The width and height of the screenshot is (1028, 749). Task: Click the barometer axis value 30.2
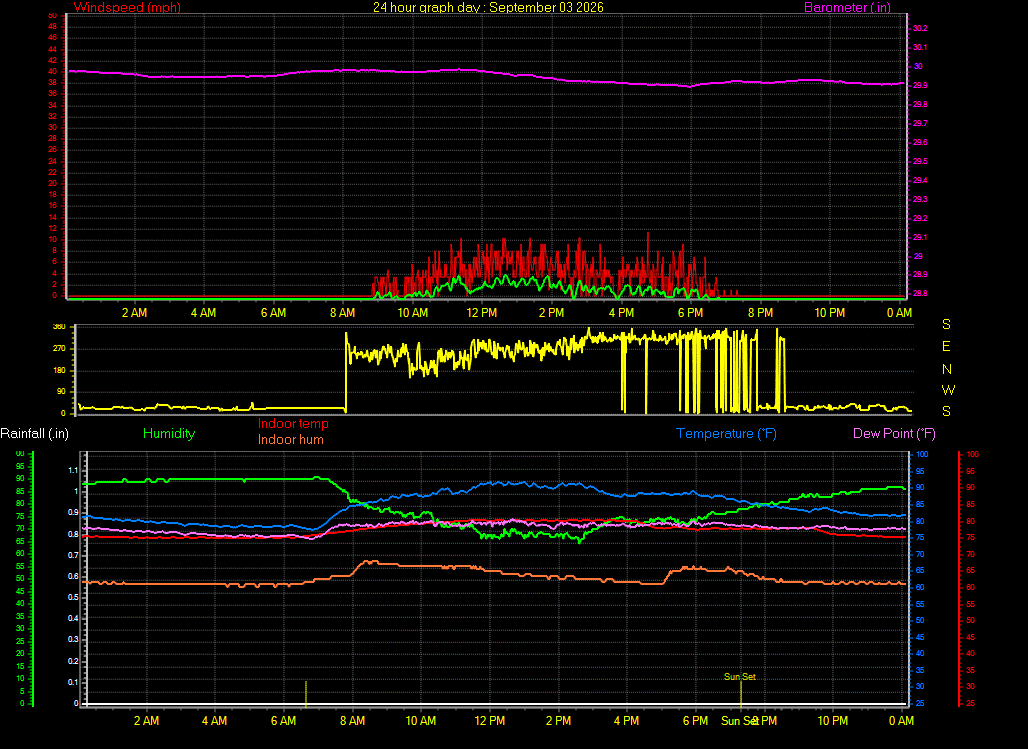click(x=920, y=28)
